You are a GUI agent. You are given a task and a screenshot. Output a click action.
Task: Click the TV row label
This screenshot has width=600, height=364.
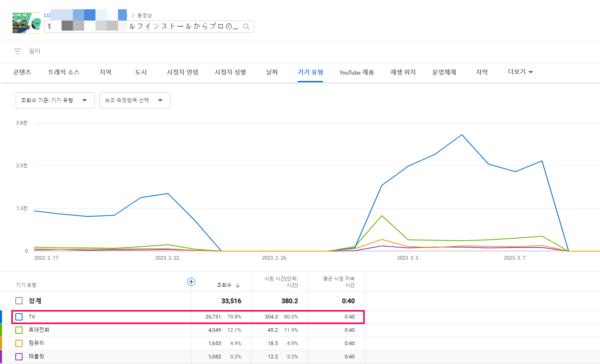(x=32, y=317)
